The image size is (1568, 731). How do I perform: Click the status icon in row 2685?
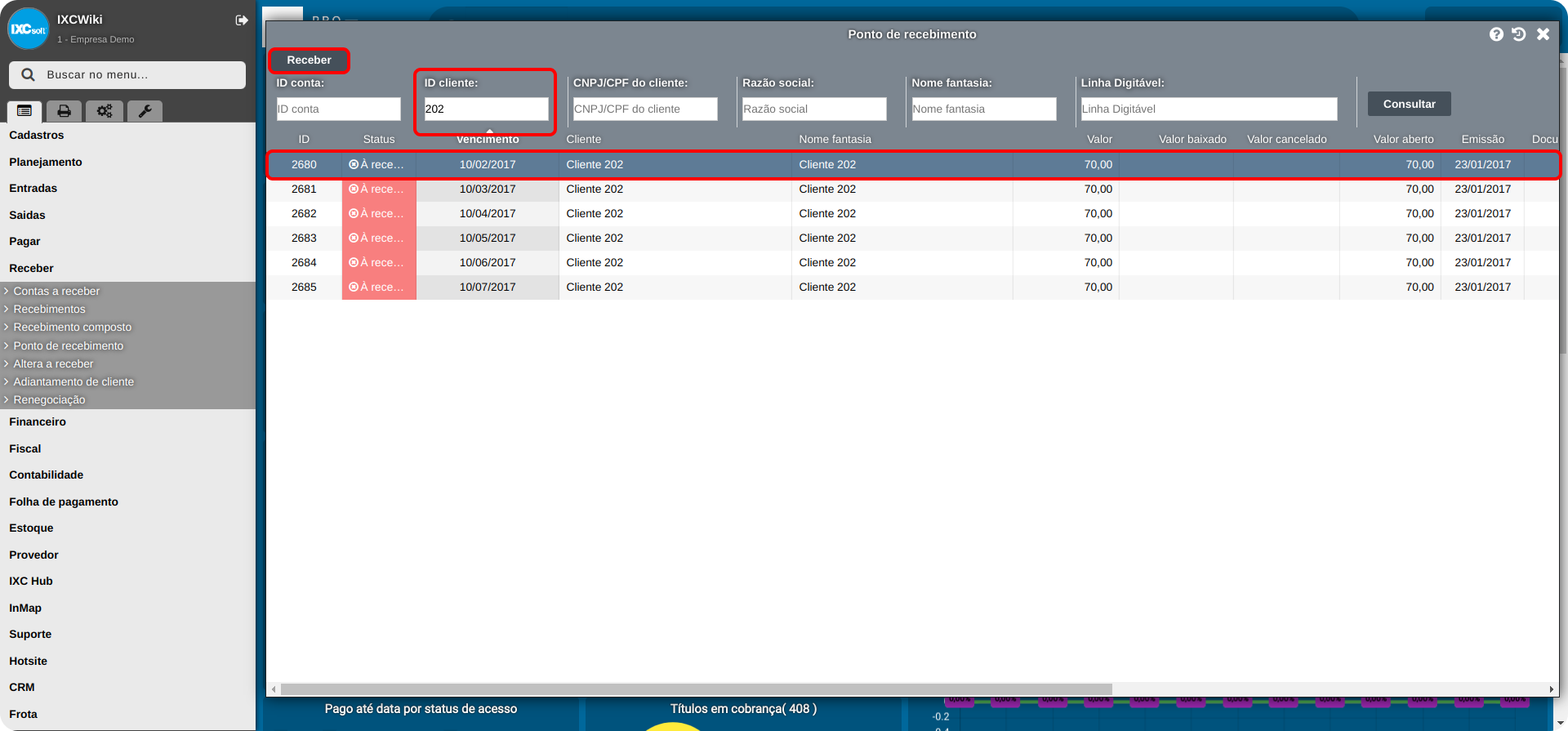354,287
